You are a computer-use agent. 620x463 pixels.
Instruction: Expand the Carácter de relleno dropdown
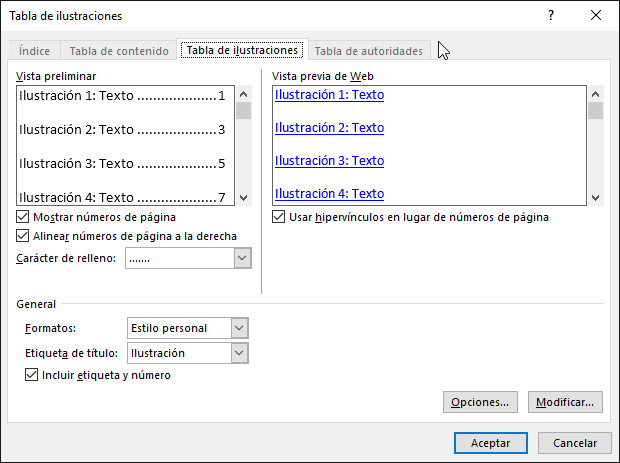pyautogui.click(x=242, y=259)
